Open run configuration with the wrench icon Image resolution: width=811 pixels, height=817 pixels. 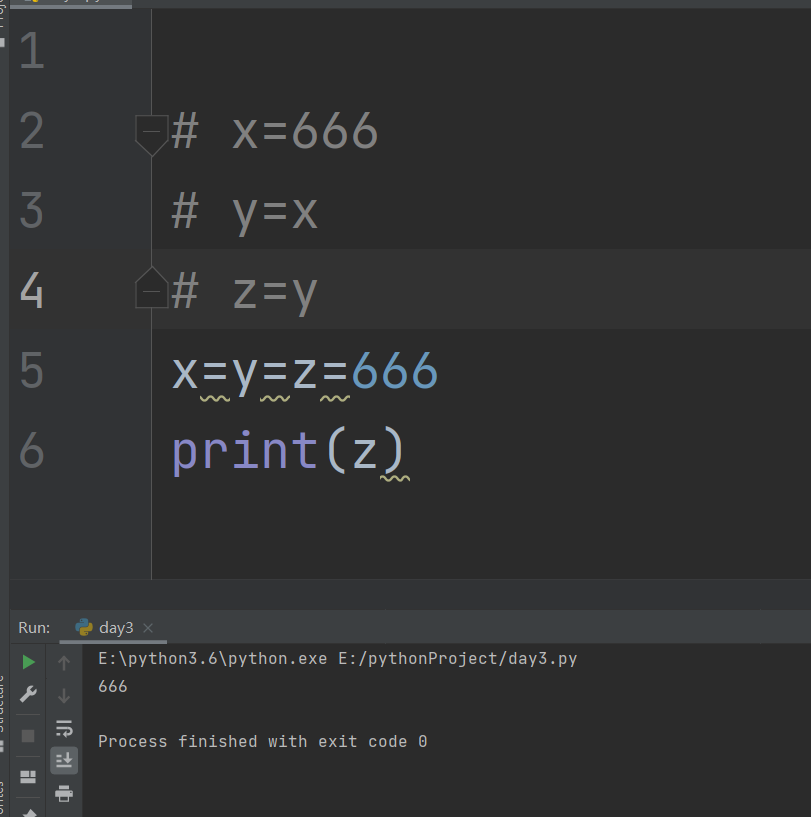pyautogui.click(x=28, y=694)
